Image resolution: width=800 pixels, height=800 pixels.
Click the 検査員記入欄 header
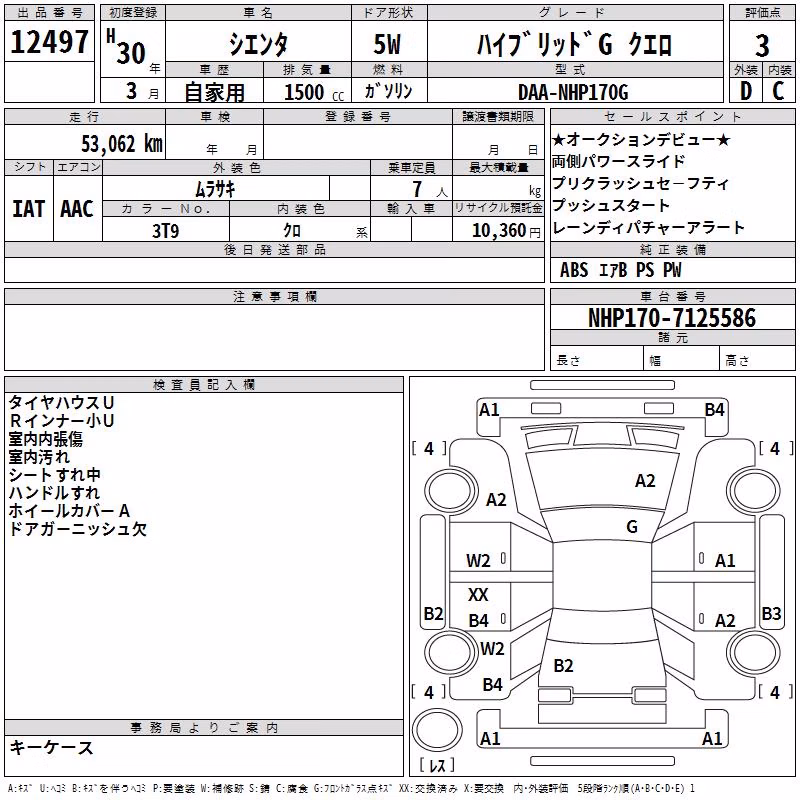204,385
